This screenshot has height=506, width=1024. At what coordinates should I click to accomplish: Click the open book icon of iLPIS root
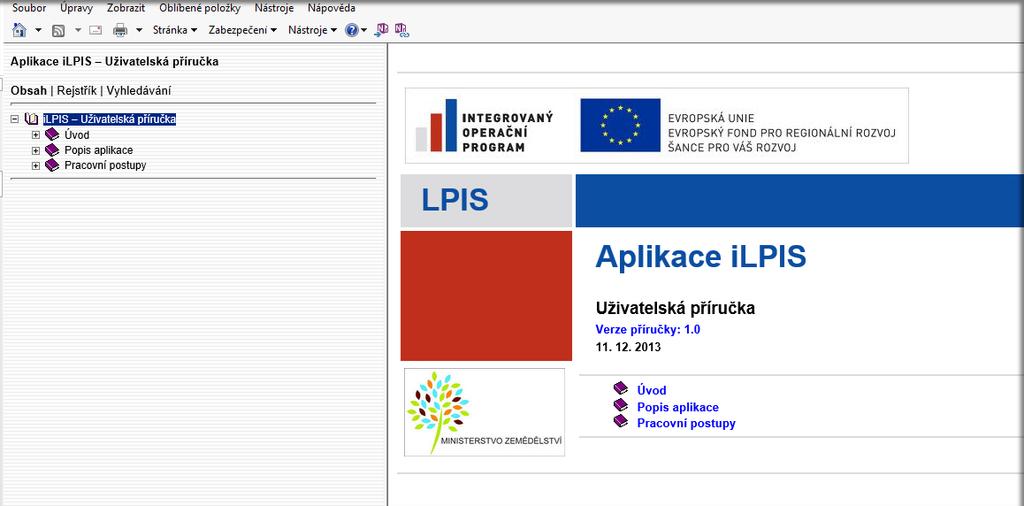[31, 119]
